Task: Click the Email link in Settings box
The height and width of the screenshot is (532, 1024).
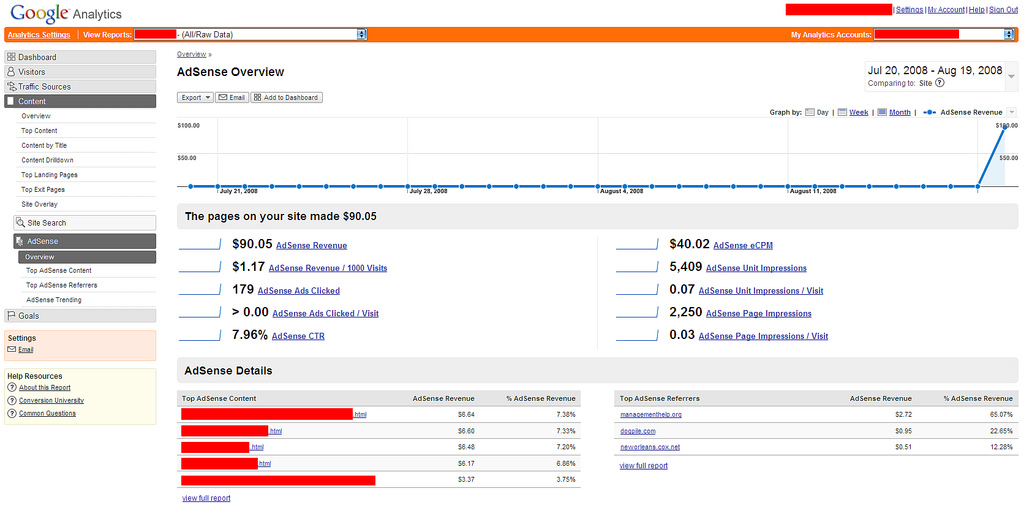Action: [x=25, y=349]
